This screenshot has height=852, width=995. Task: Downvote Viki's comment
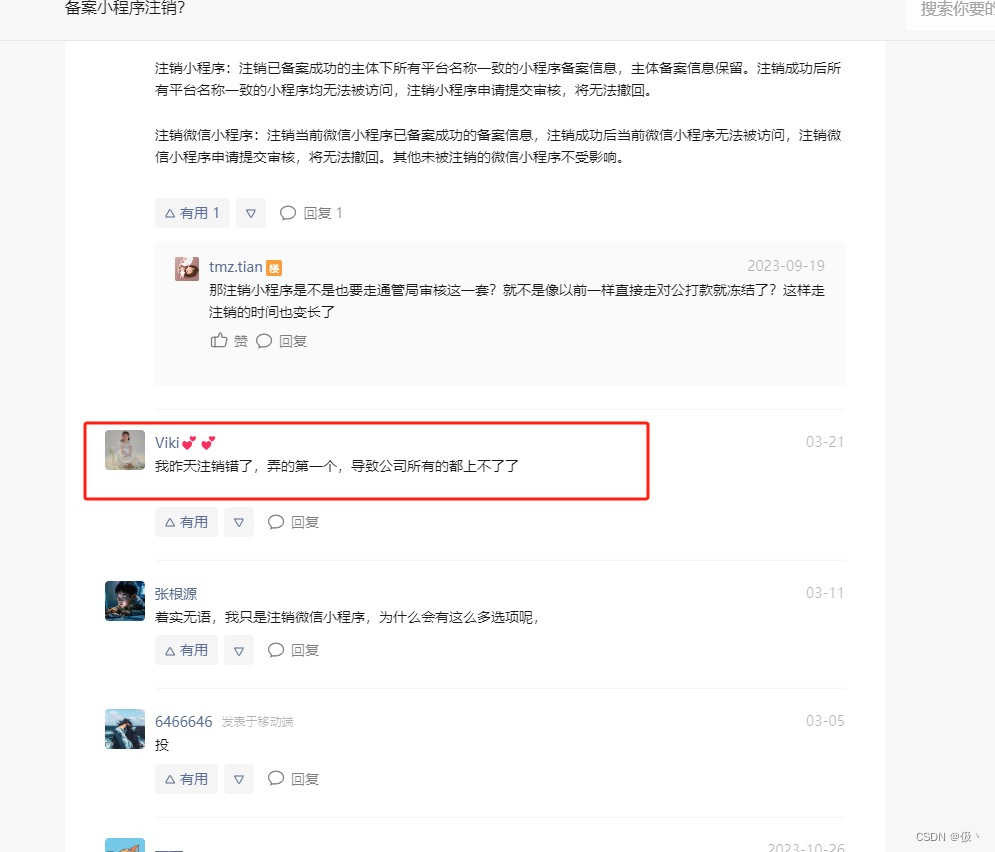point(239,522)
